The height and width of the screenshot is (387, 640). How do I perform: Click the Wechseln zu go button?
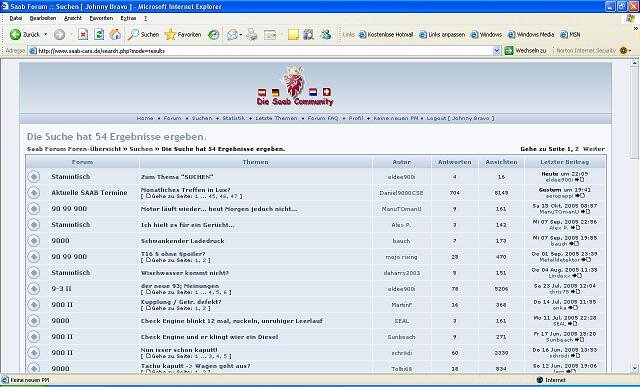(525, 51)
